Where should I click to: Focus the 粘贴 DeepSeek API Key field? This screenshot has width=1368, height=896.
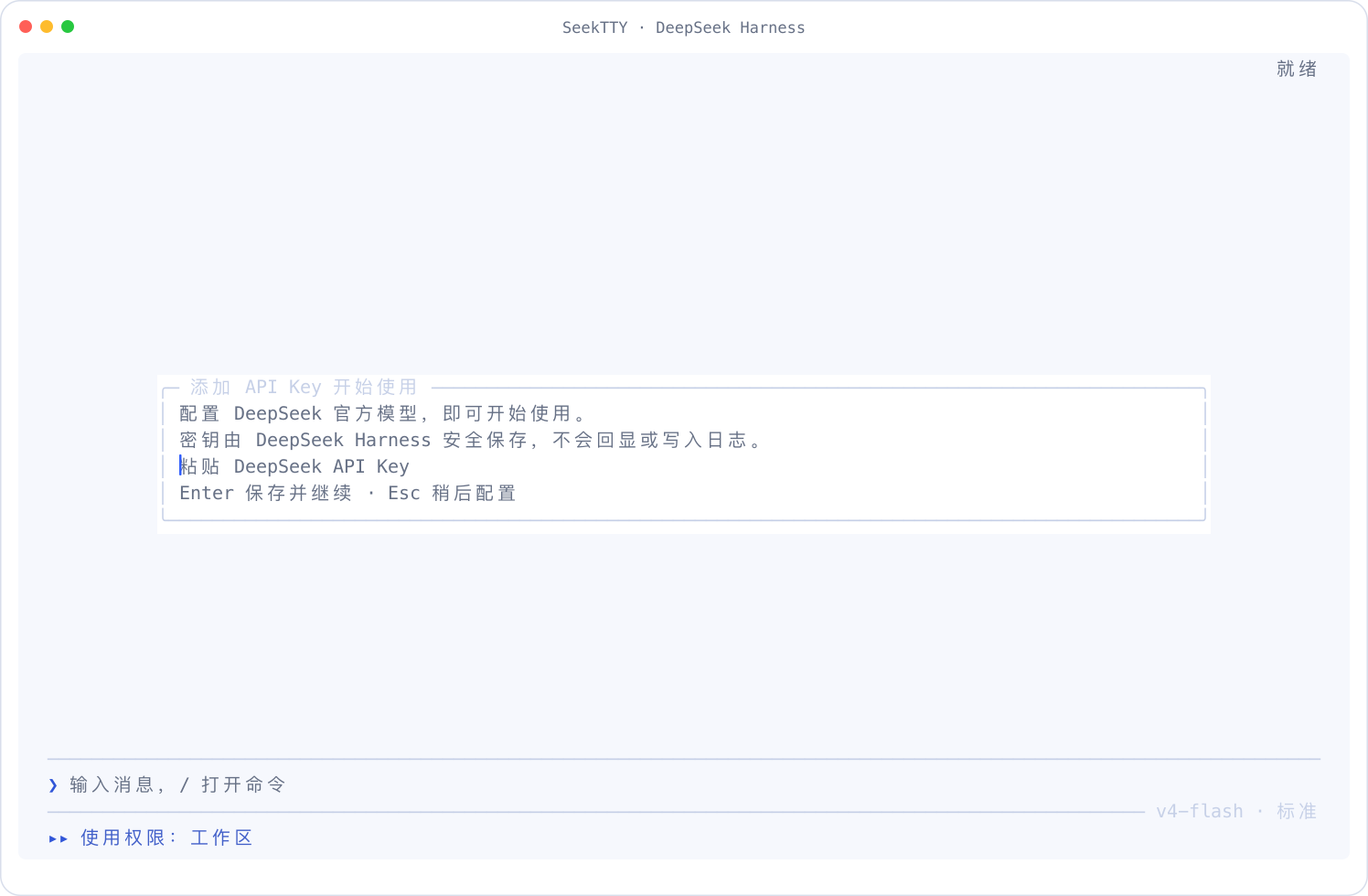point(683,466)
